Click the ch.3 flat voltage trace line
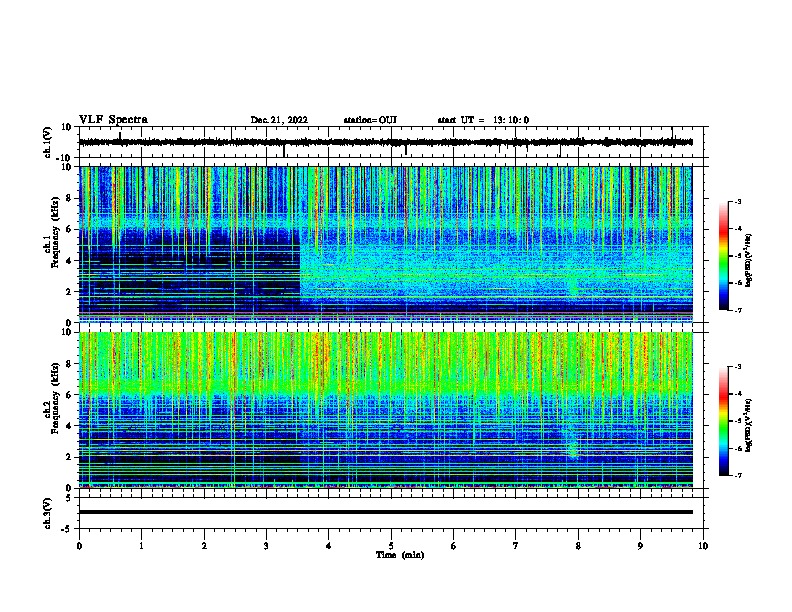The width and height of the screenshot is (792, 612). point(385,512)
